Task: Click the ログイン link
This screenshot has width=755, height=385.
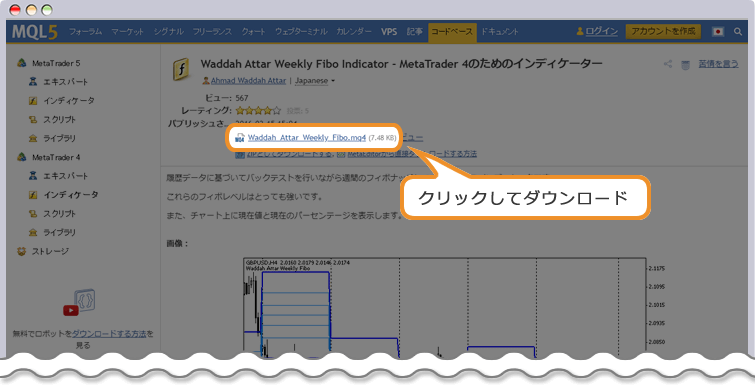Action: tap(601, 32)
